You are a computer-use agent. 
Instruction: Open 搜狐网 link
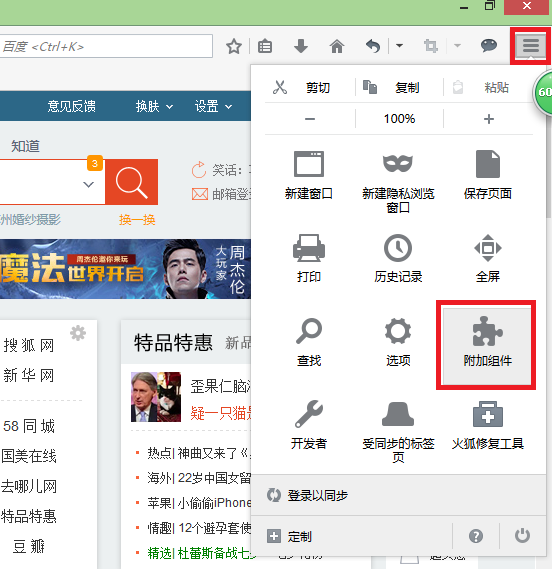[29, 345]
